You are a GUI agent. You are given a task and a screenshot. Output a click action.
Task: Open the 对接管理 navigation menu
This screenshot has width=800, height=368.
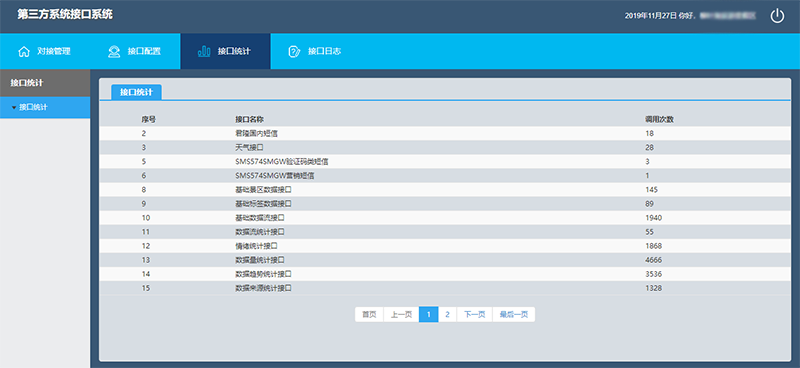[x=45, y=52]
